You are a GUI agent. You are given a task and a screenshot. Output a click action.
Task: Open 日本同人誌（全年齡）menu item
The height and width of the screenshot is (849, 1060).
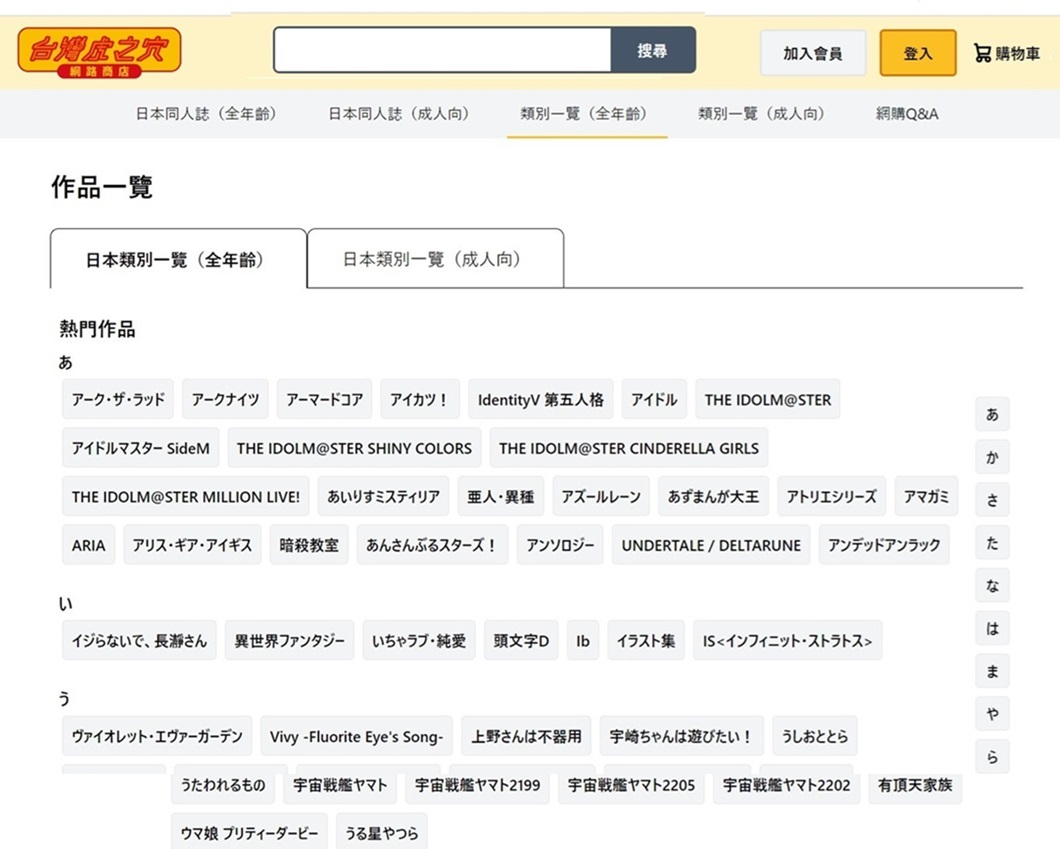[x=207, y=113]
